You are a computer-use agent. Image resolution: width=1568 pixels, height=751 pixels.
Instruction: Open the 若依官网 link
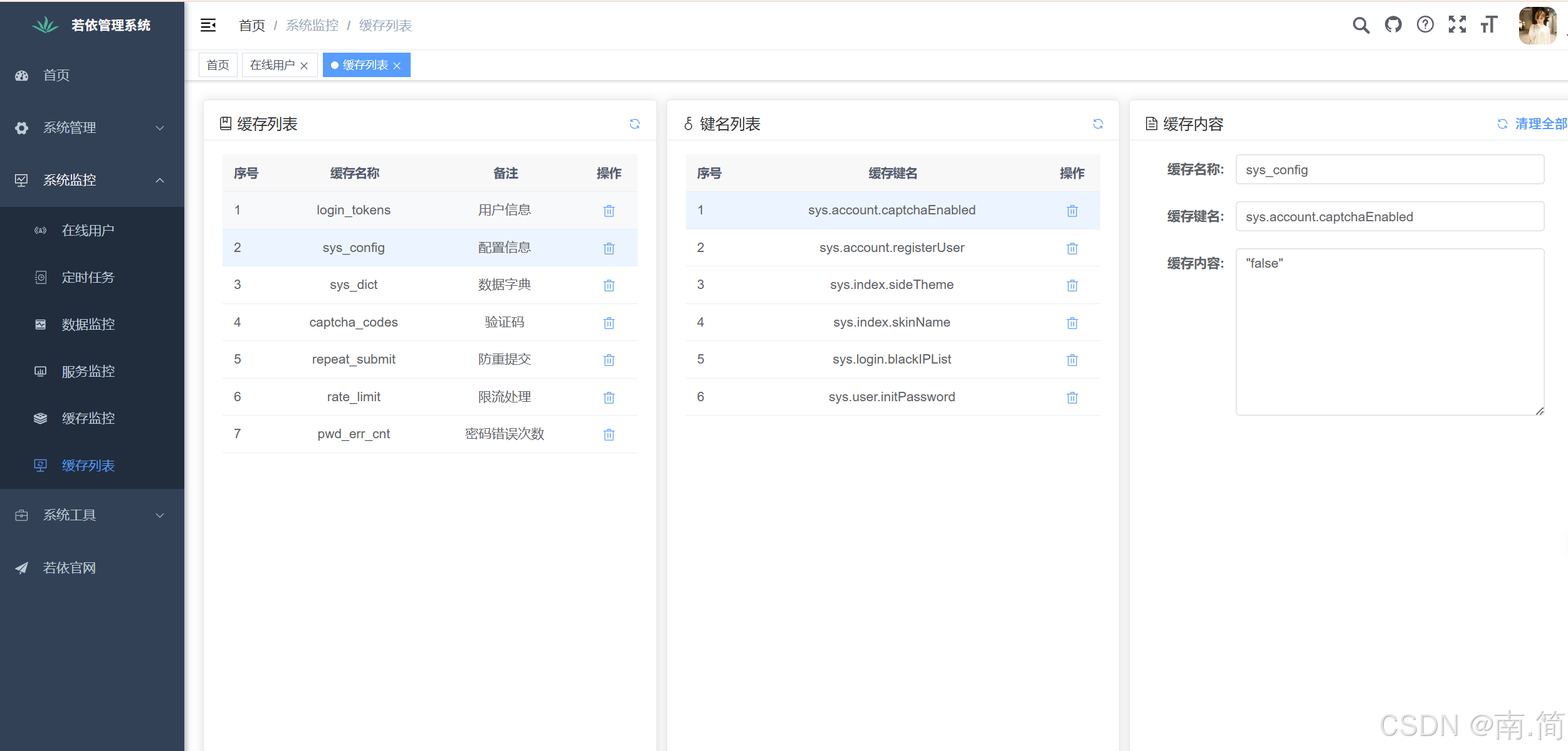70,568
